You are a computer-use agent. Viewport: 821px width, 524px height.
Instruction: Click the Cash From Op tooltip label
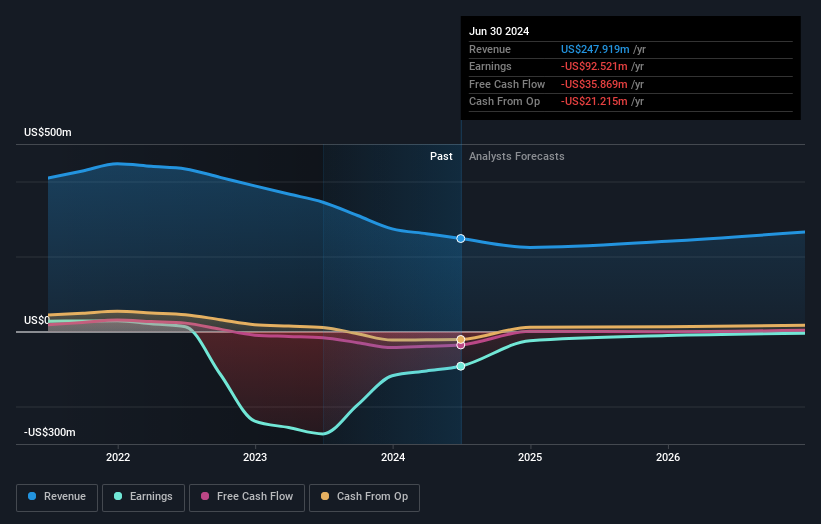[504, 102]
